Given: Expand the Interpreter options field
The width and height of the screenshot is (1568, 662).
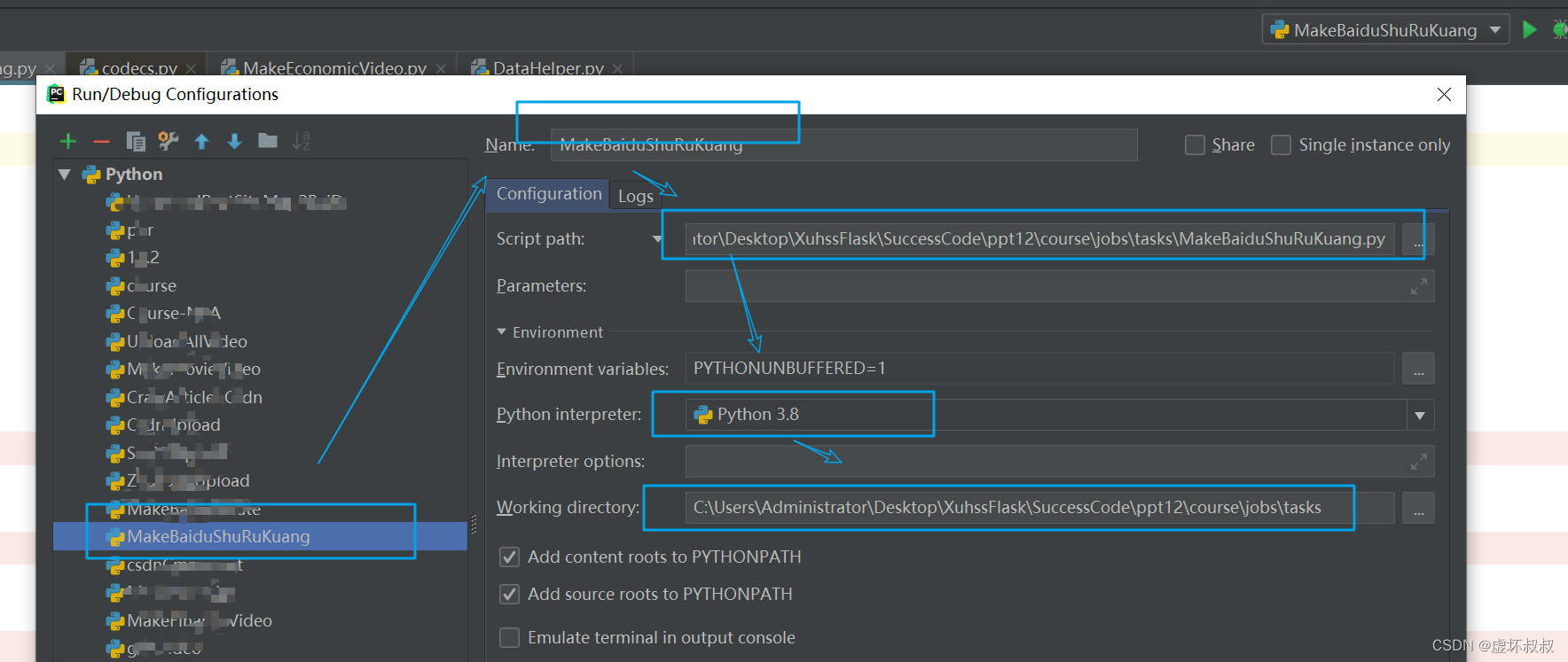Looking at the screenshot, I should (x=1419, y=462).
